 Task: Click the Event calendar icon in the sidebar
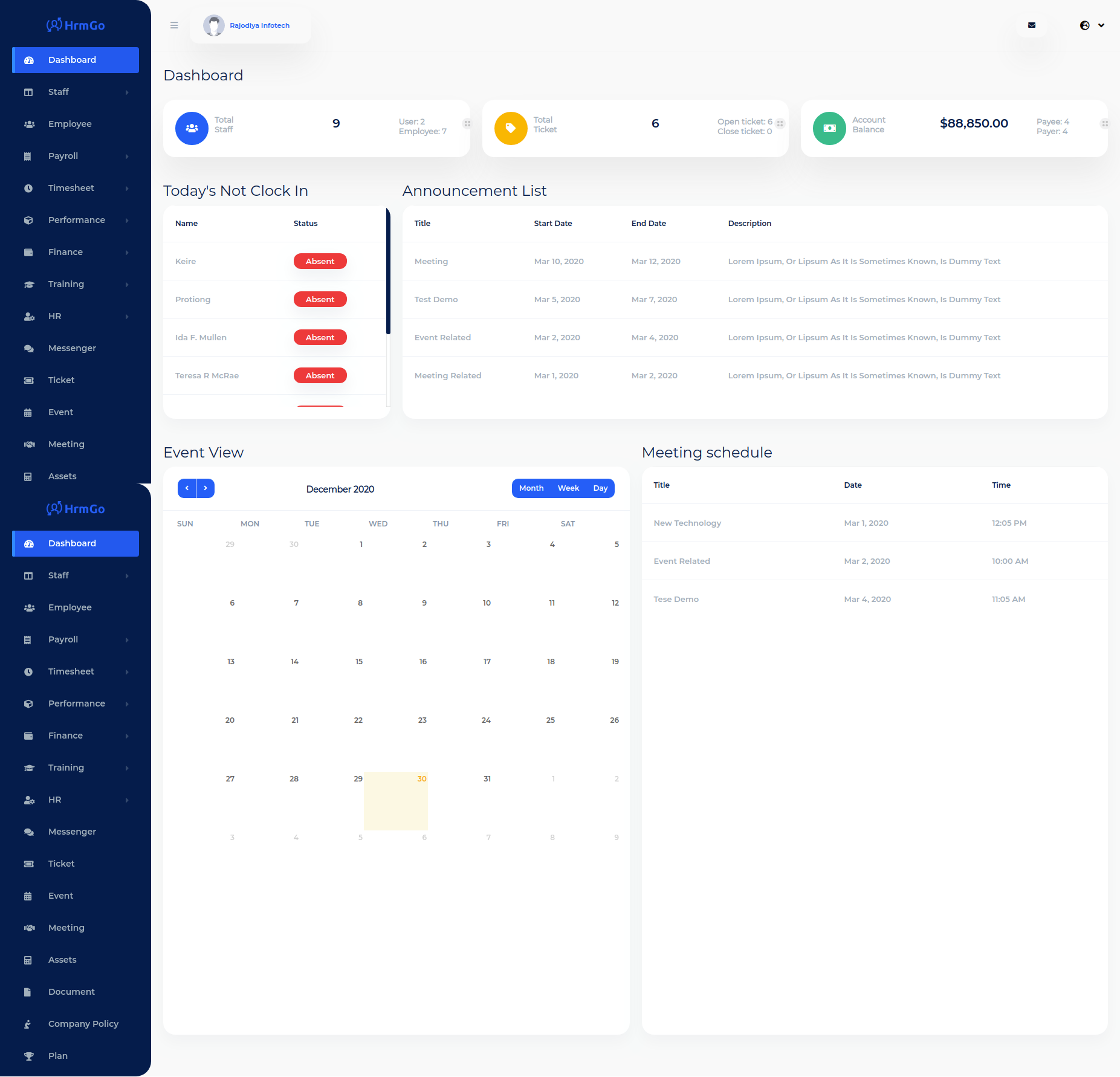click(x=29, y=412)
